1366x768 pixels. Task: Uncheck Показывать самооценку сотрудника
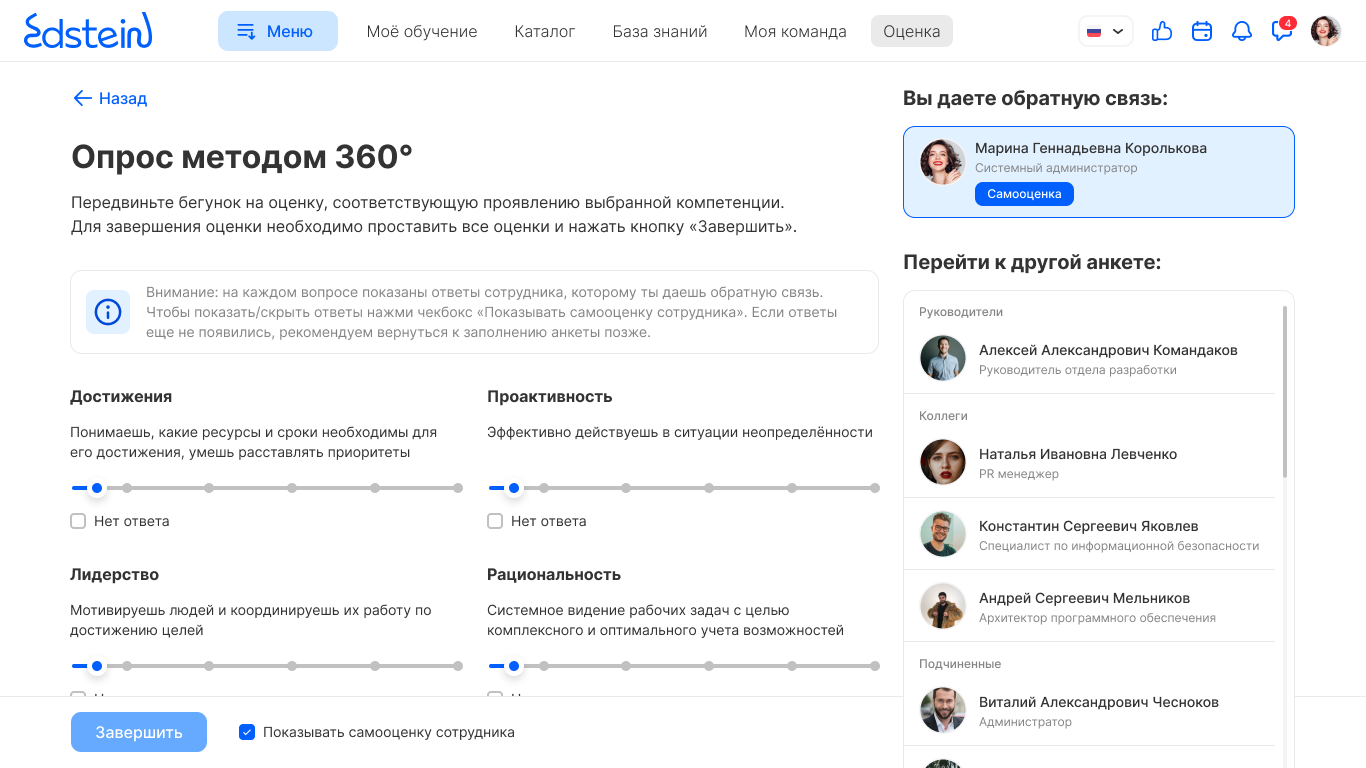[247, 732]
